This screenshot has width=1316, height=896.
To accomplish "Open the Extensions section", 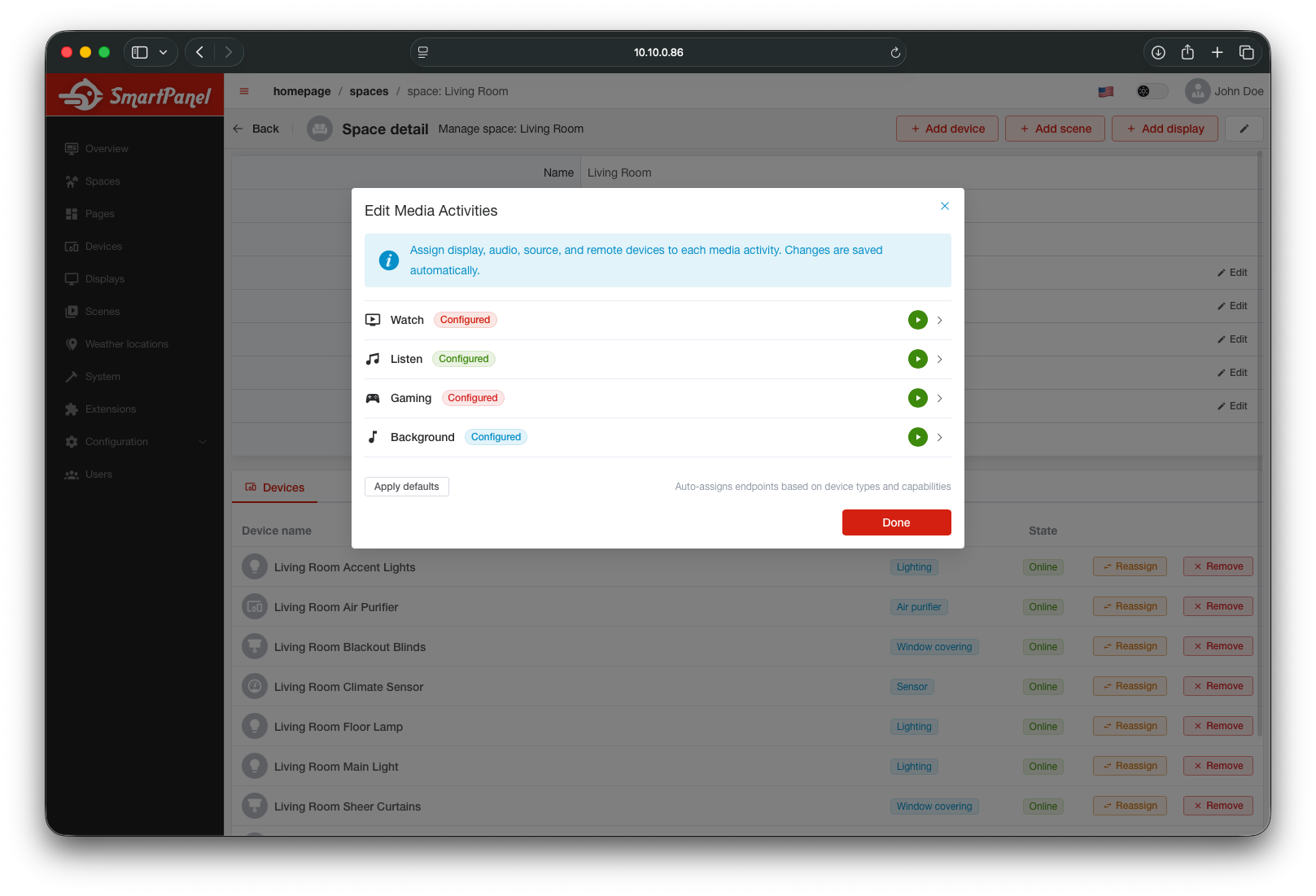I will 110,409.
